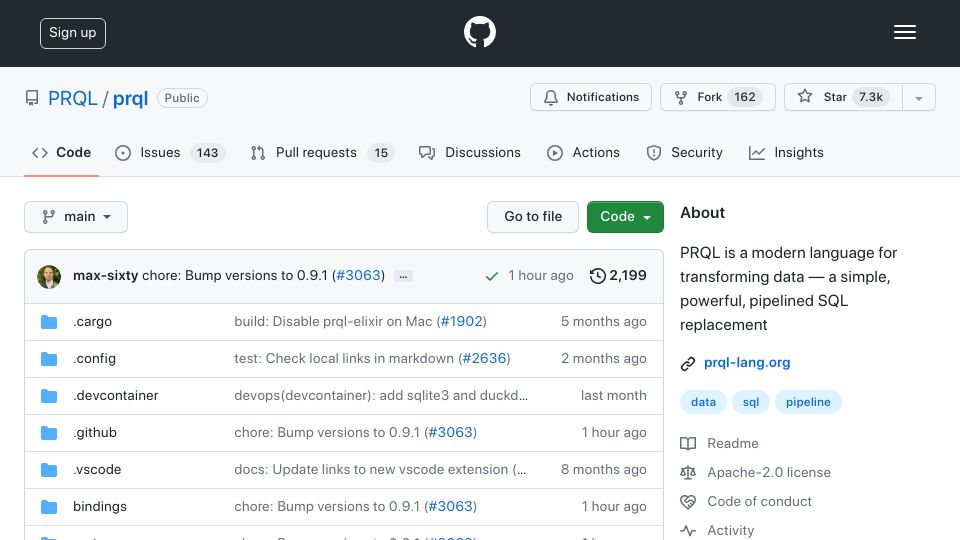The image size is (960, 540).
Task: Open the .devcontainer folder
Action: pos(116,396)
